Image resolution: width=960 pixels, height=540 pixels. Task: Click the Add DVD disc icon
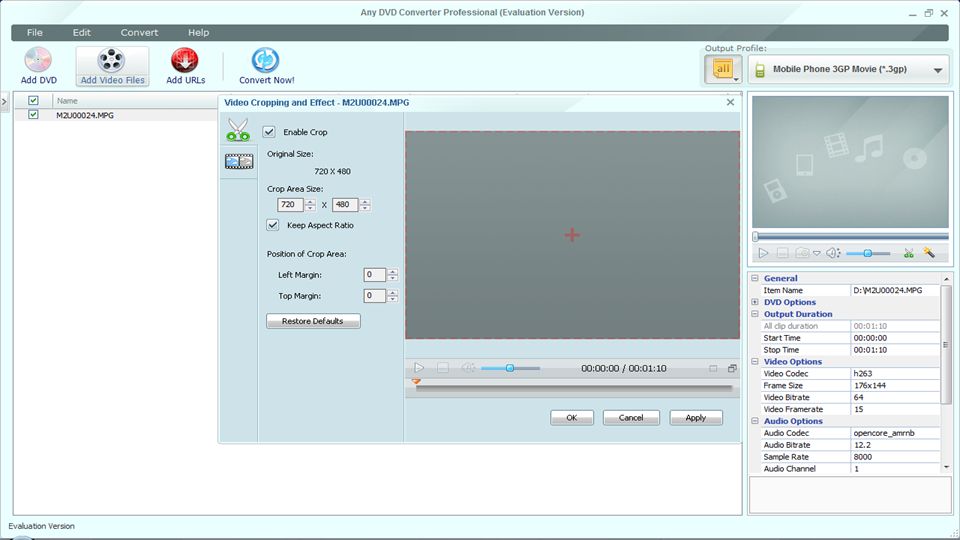38,60
